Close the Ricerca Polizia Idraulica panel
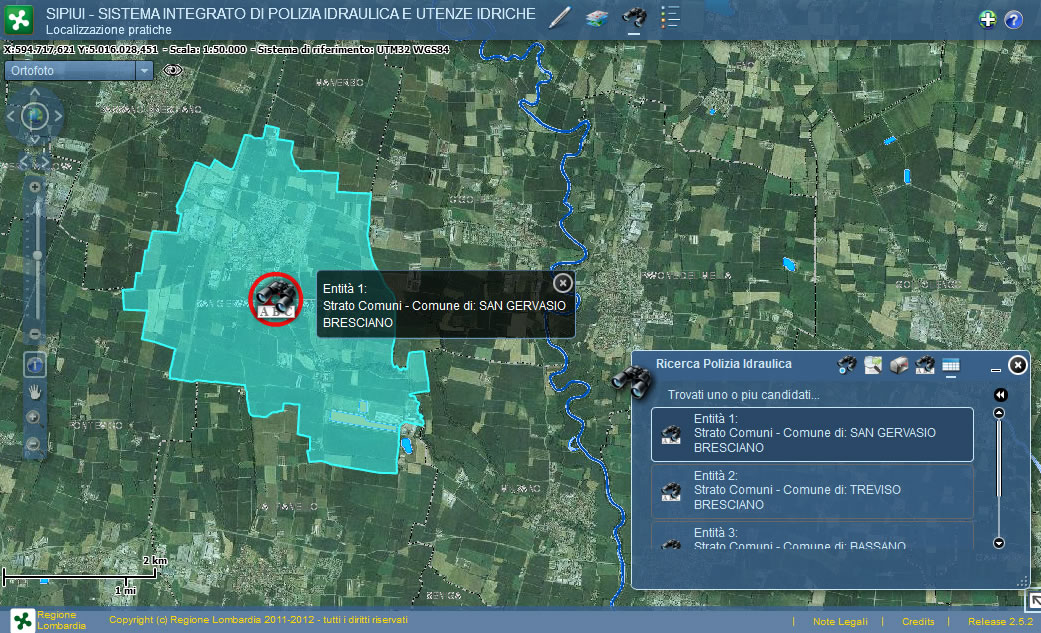 coord(1018,365)
